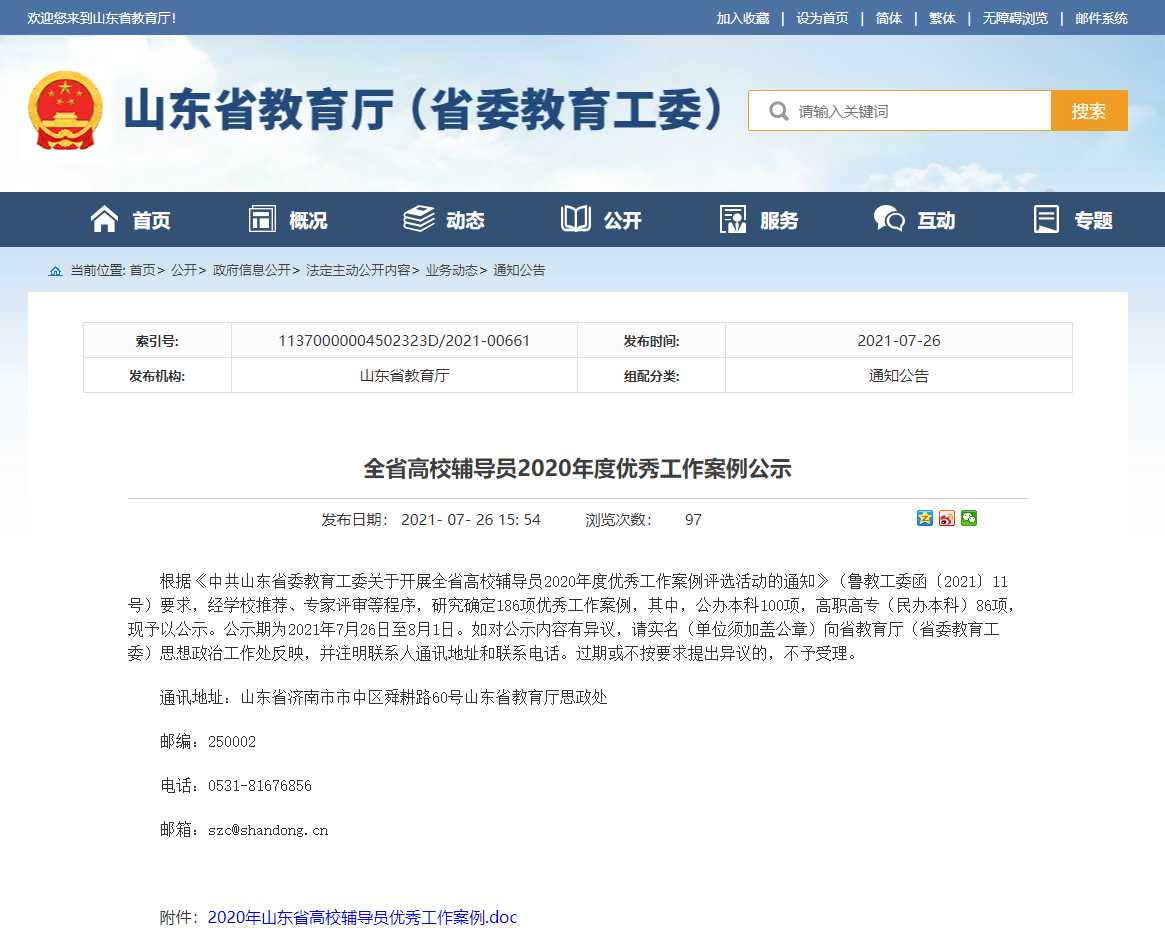Click article title 全省高校辅导员2020年度优秀工作案例公示
Viewport: 1165px width, 950px height.
(577, 469)
